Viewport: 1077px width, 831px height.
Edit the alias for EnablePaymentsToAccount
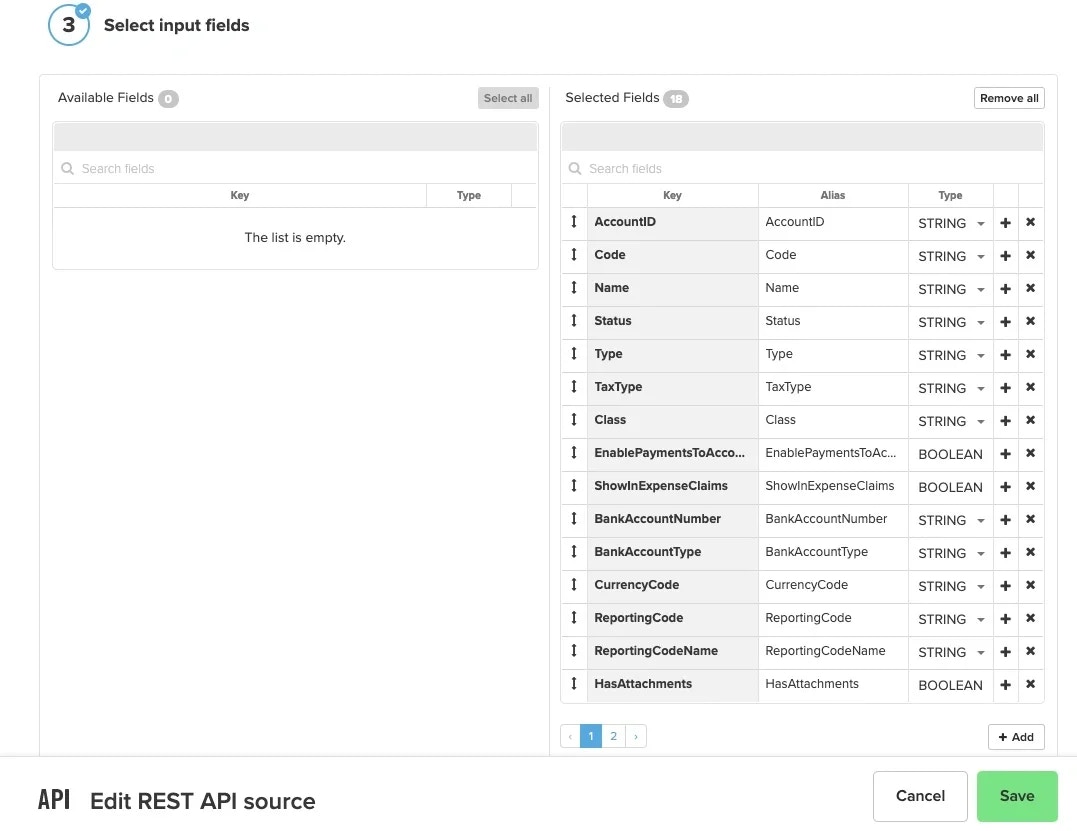832,453
